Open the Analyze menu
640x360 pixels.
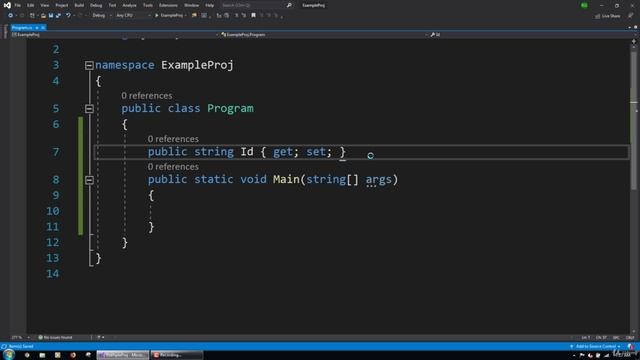129,5
